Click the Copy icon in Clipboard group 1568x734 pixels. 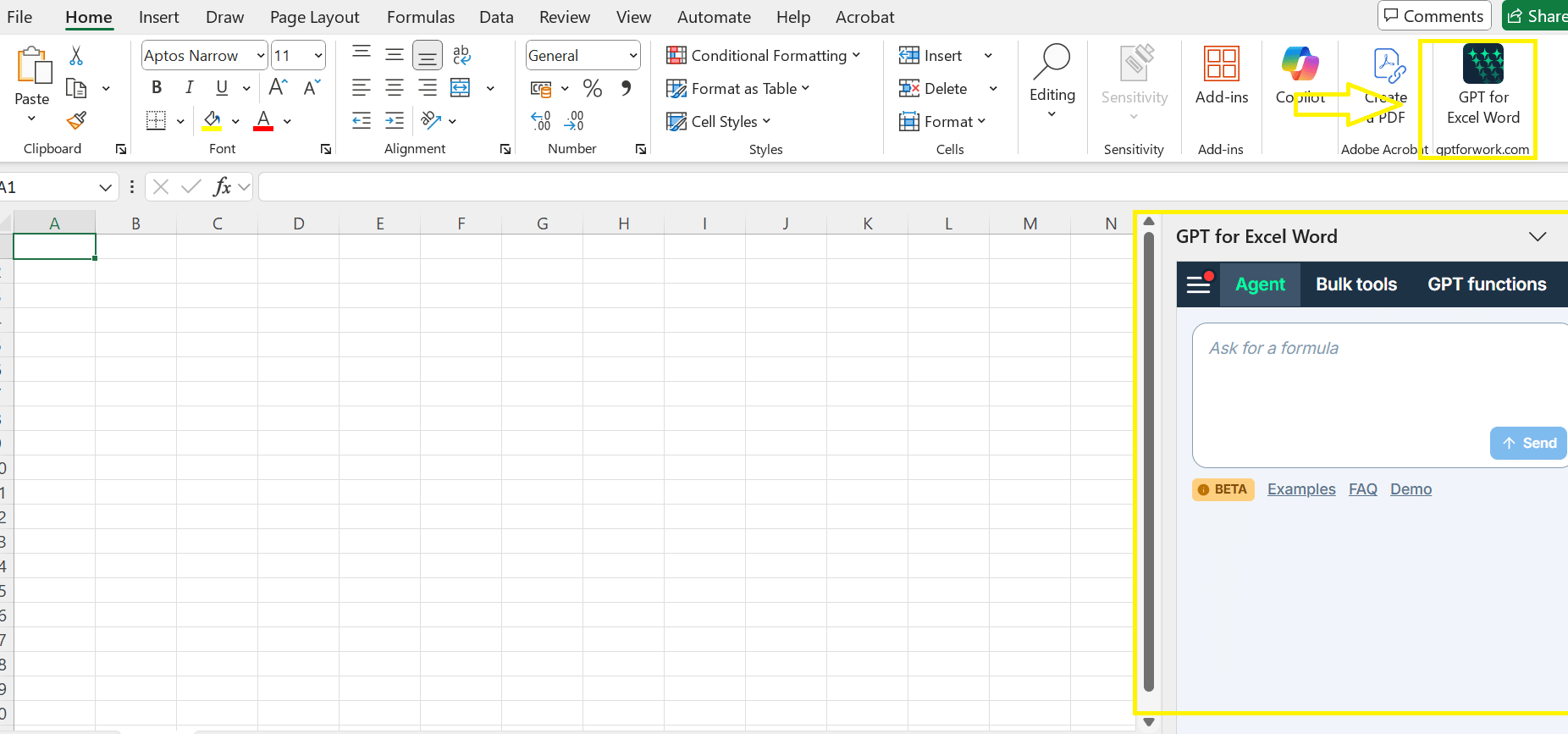(76, 88)
